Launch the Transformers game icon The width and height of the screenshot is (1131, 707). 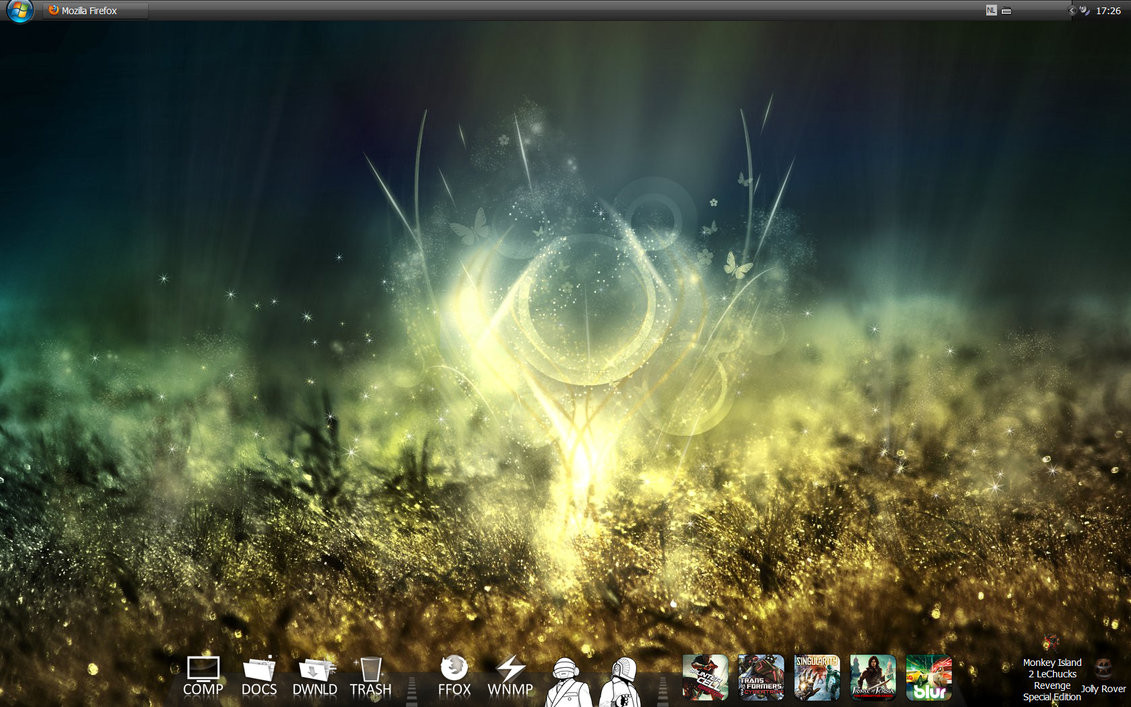point(761,677)
